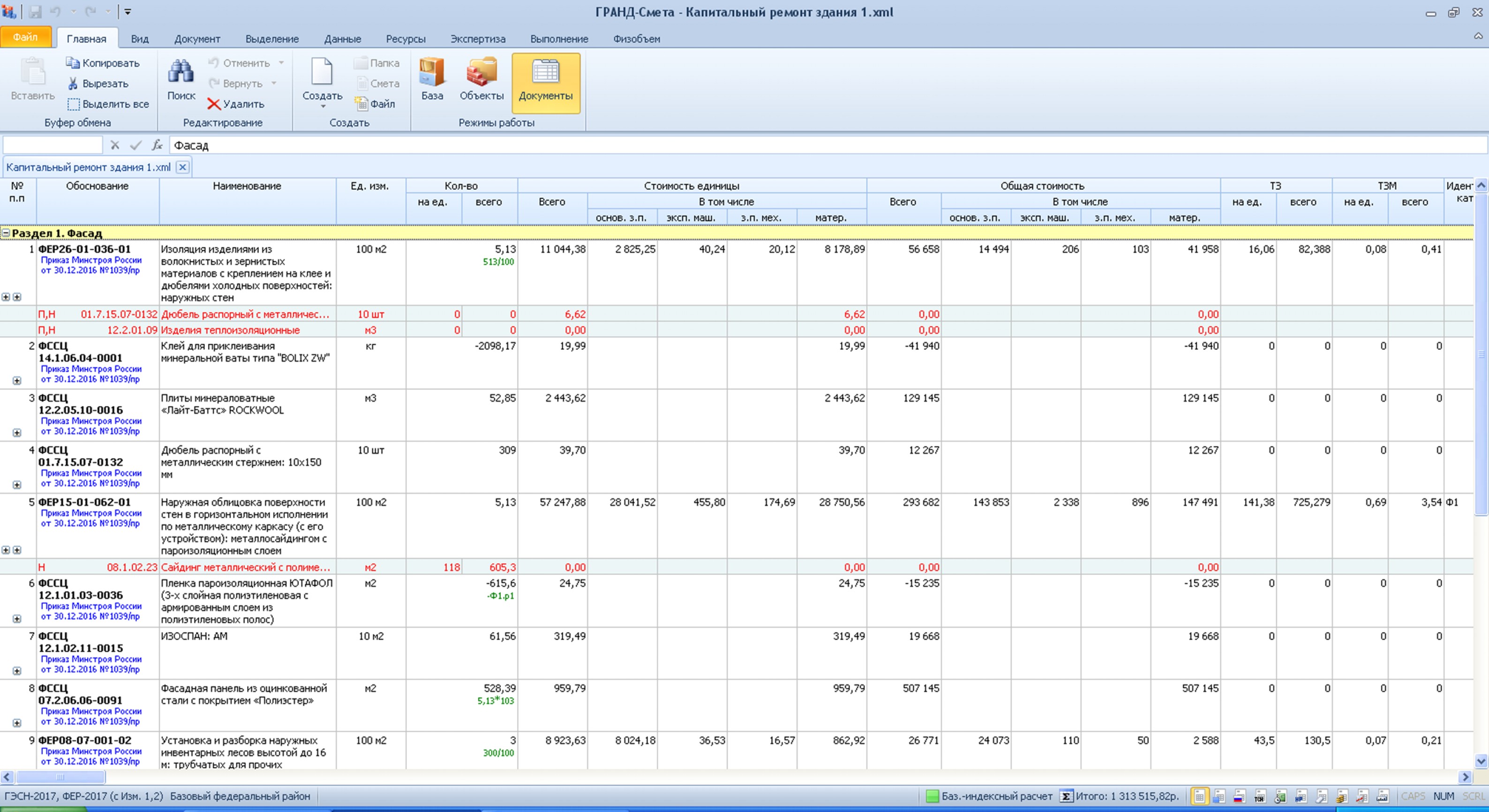The height and width of the screenshot is (812, 1489).
Task: Toggle the НР icon in status bar
Action: [1300, 797]
